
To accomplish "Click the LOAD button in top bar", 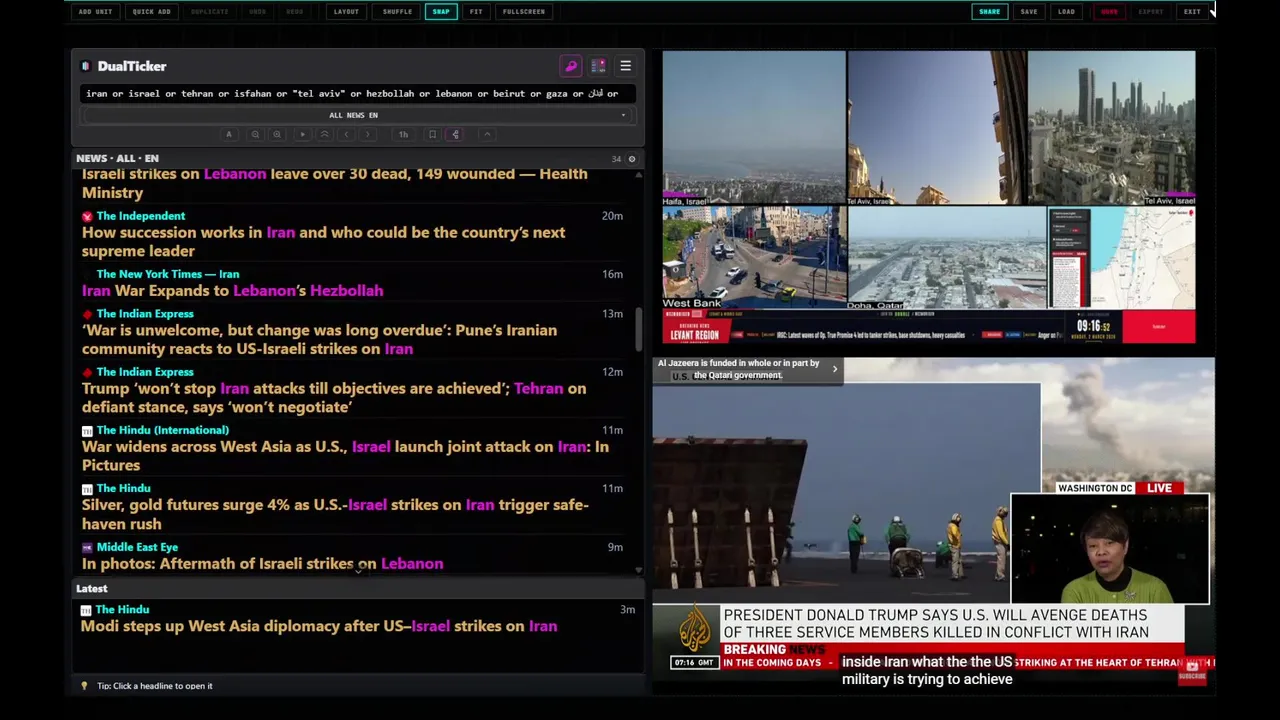I will 1067,12.
